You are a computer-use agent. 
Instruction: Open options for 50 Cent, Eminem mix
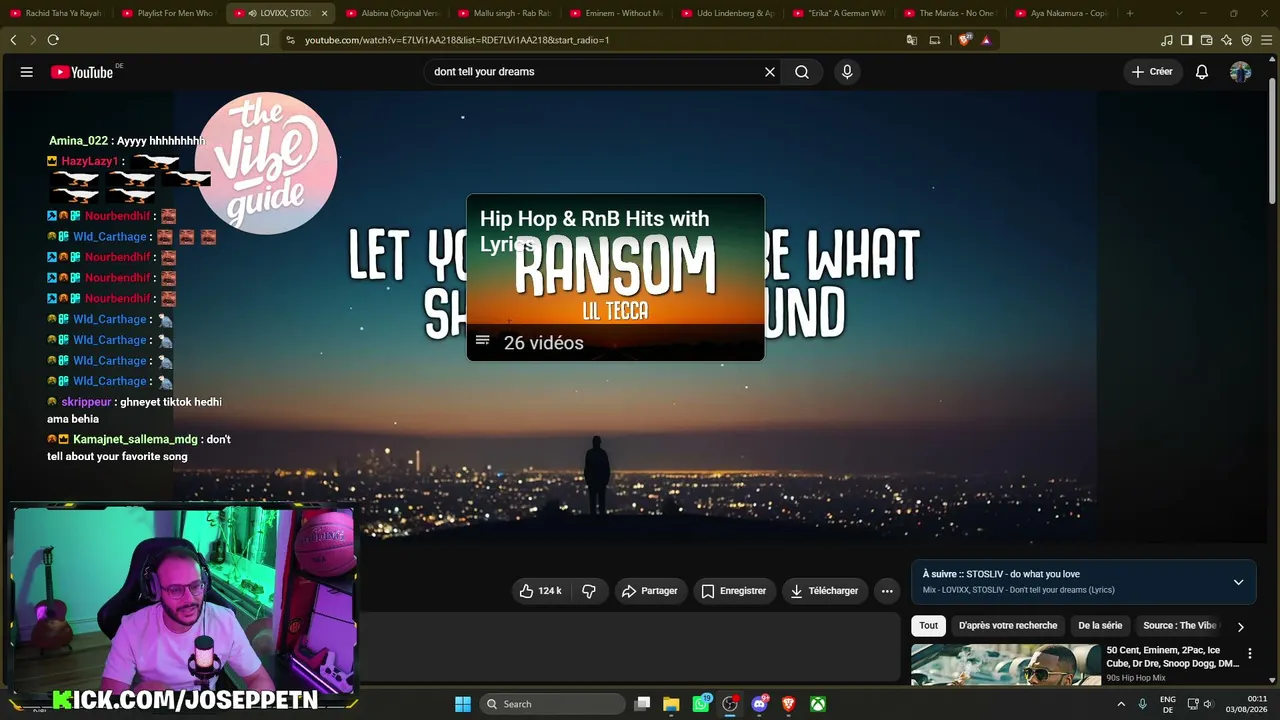(1249, 653)
